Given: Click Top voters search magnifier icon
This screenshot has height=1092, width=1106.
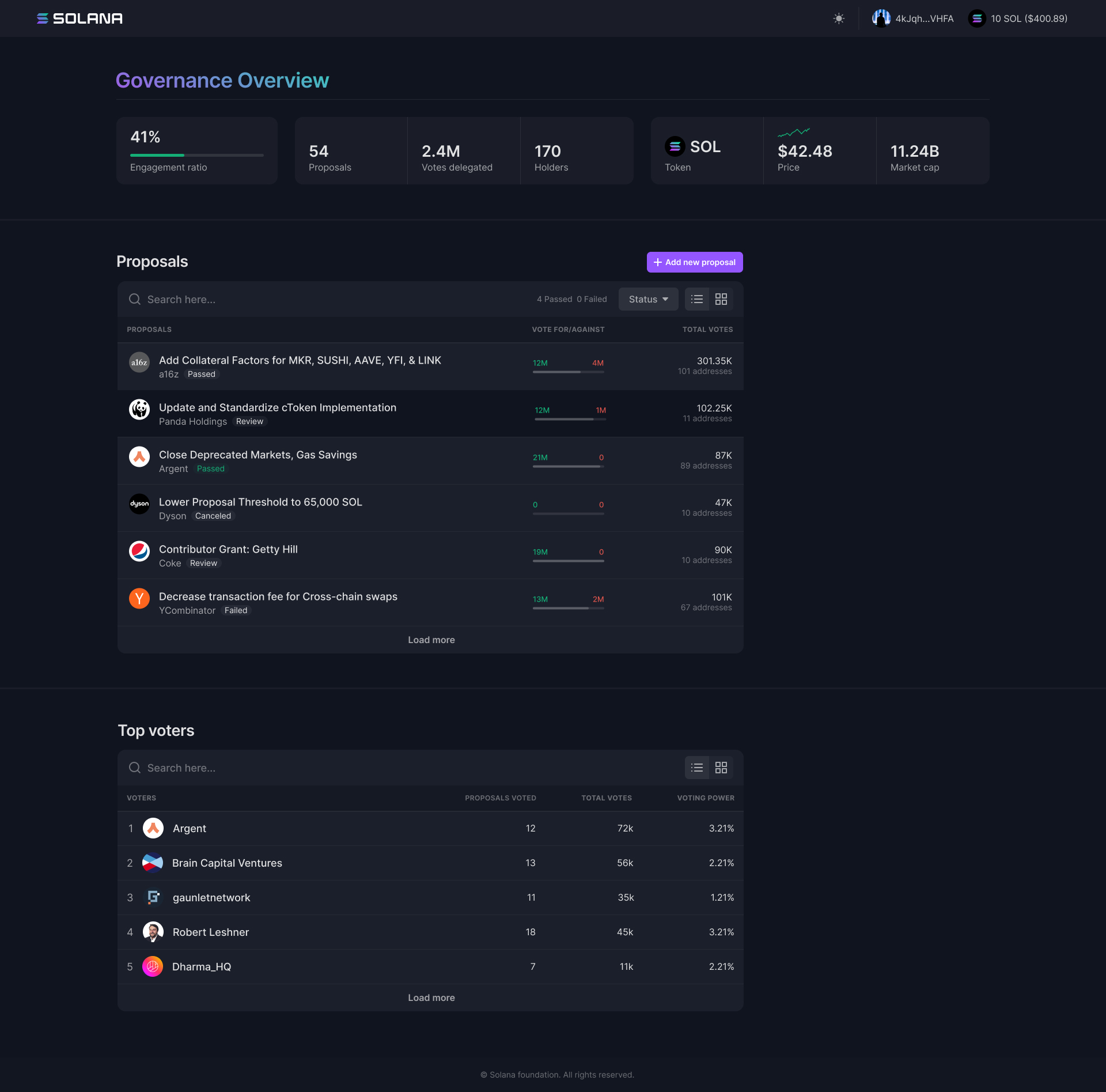Looking at the screenshot, I should point(135,768).
